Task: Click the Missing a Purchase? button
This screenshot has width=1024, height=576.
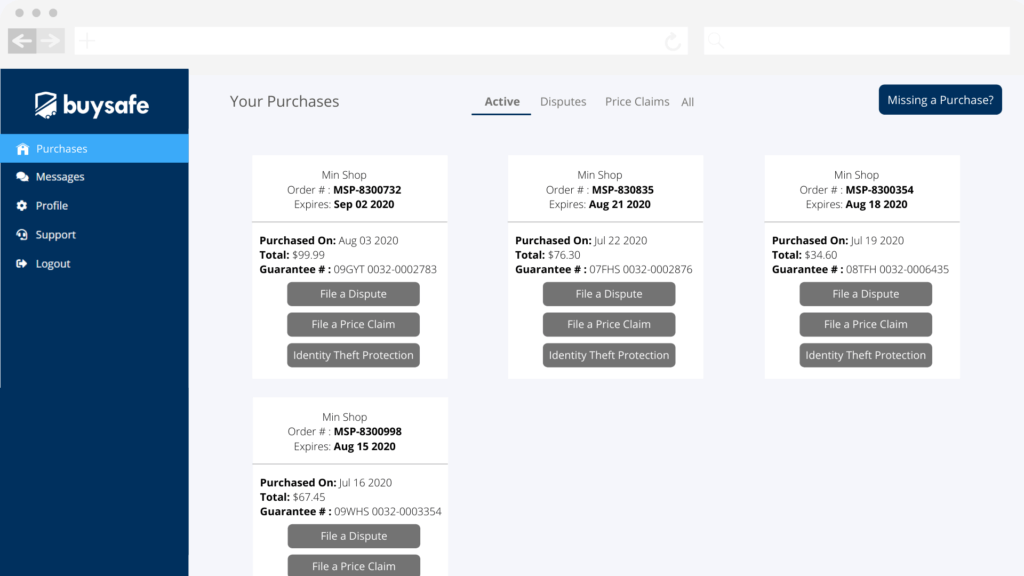Action: pos(940,100)
